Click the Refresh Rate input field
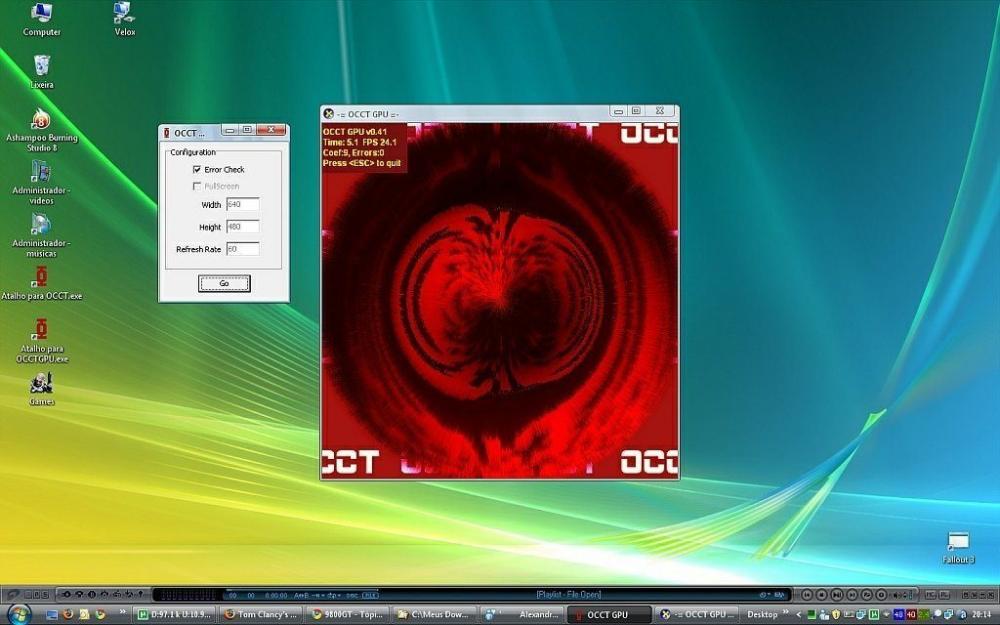This screenshot has width=1000, height=625. pos(242,249)
